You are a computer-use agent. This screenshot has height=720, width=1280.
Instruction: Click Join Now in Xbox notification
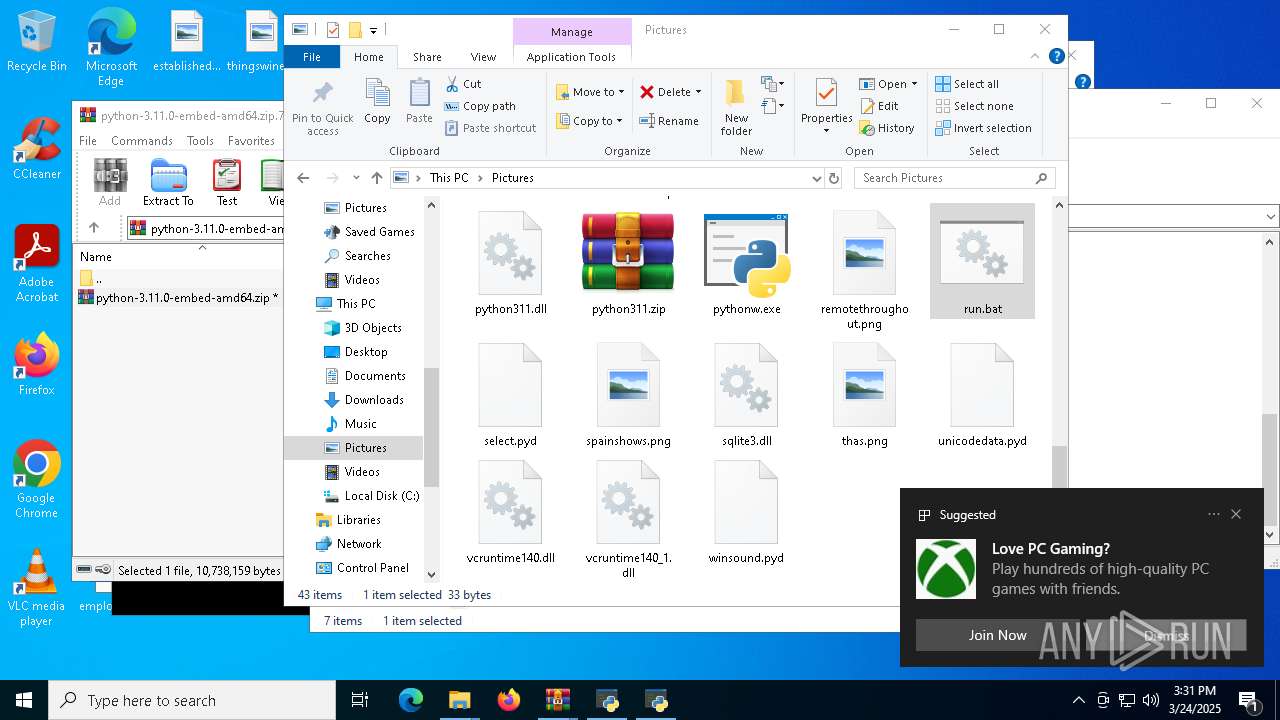click(997, 635)
